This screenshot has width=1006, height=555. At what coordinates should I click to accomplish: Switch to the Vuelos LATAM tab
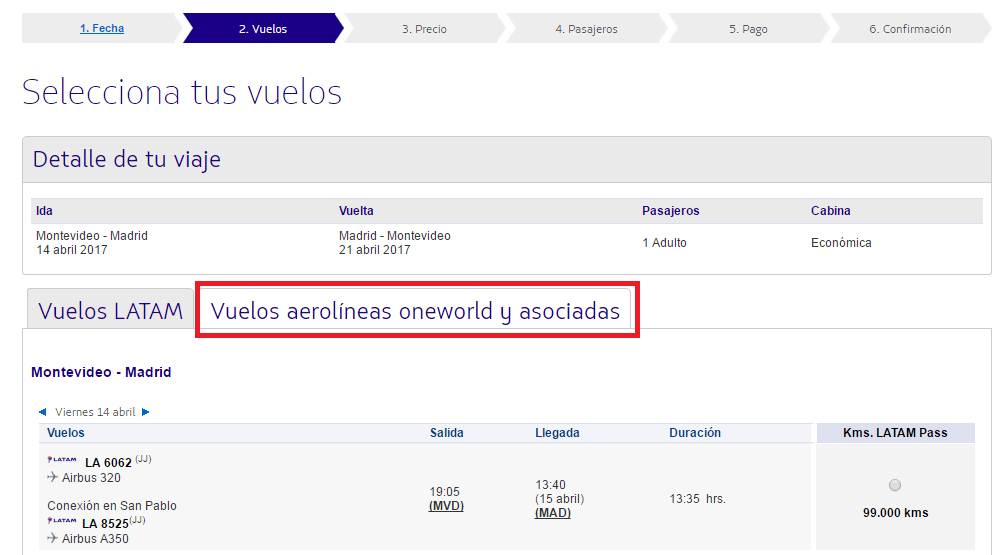[x=110, y=311]
